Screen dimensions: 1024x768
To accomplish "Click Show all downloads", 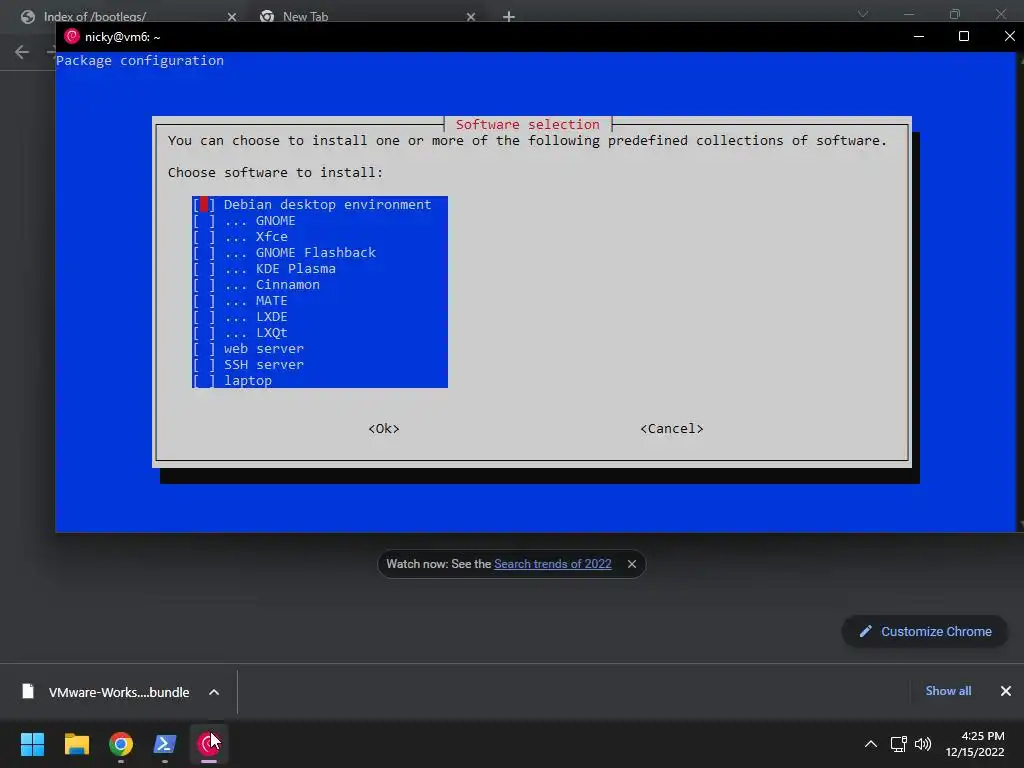I will [948, 691].
